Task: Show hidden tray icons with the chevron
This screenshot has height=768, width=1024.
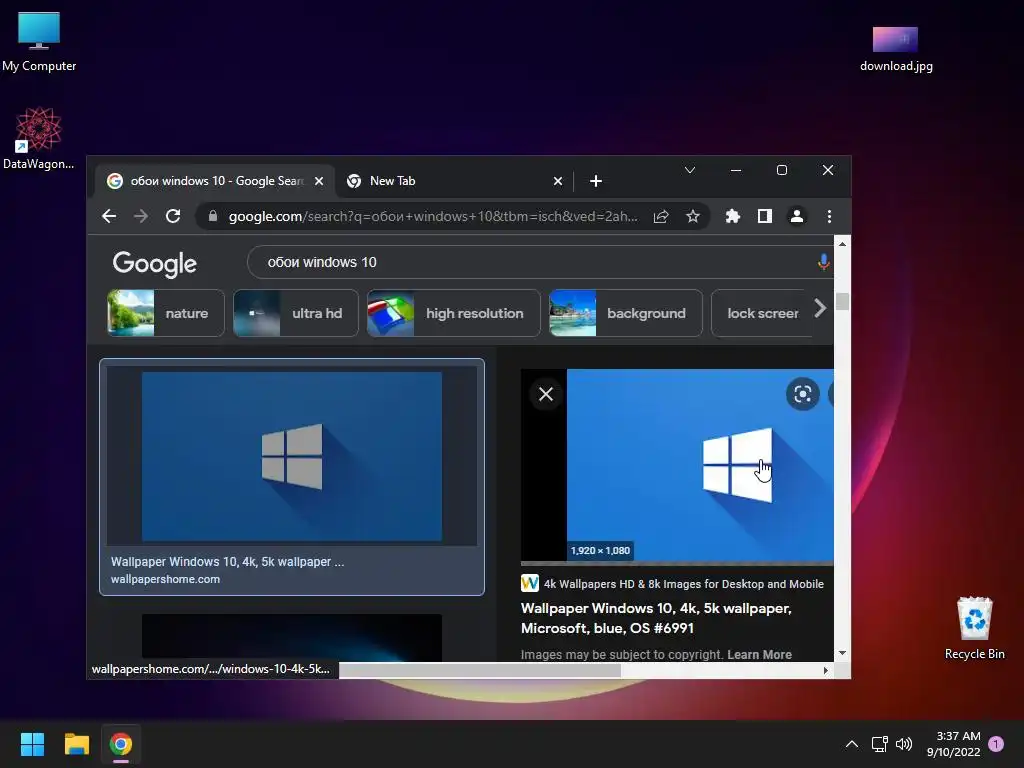Action: [852, 744]
